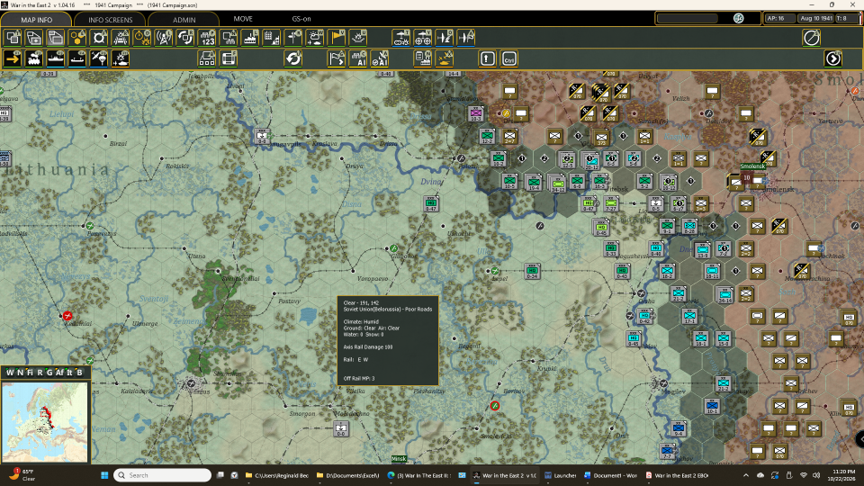Image resolution: width=864 pixels, height=486 pixels.
Task: Click the airbase with tank-tread icon
Action: click(401, 38)
